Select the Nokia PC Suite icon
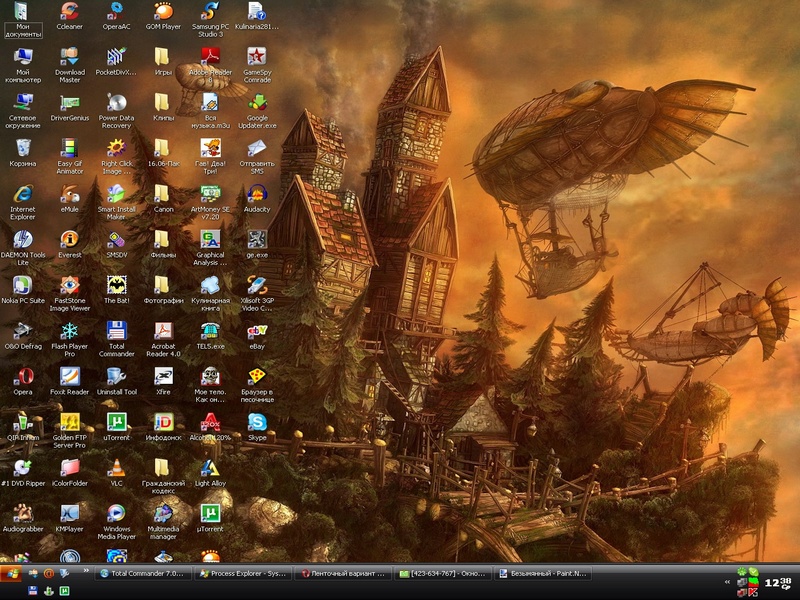800x600 pixels. click(x=23, y=285)
